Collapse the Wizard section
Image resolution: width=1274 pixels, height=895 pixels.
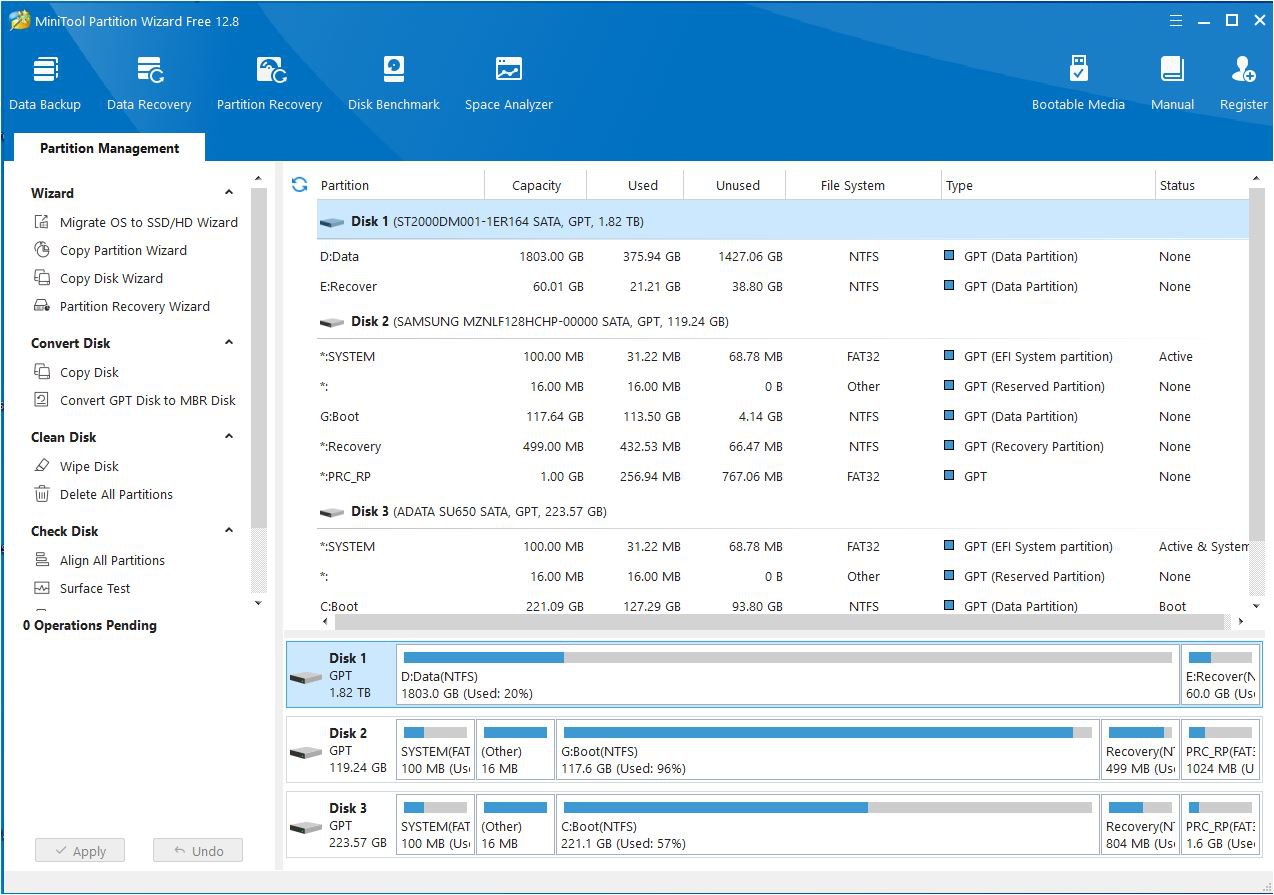(x=229, y=193)
